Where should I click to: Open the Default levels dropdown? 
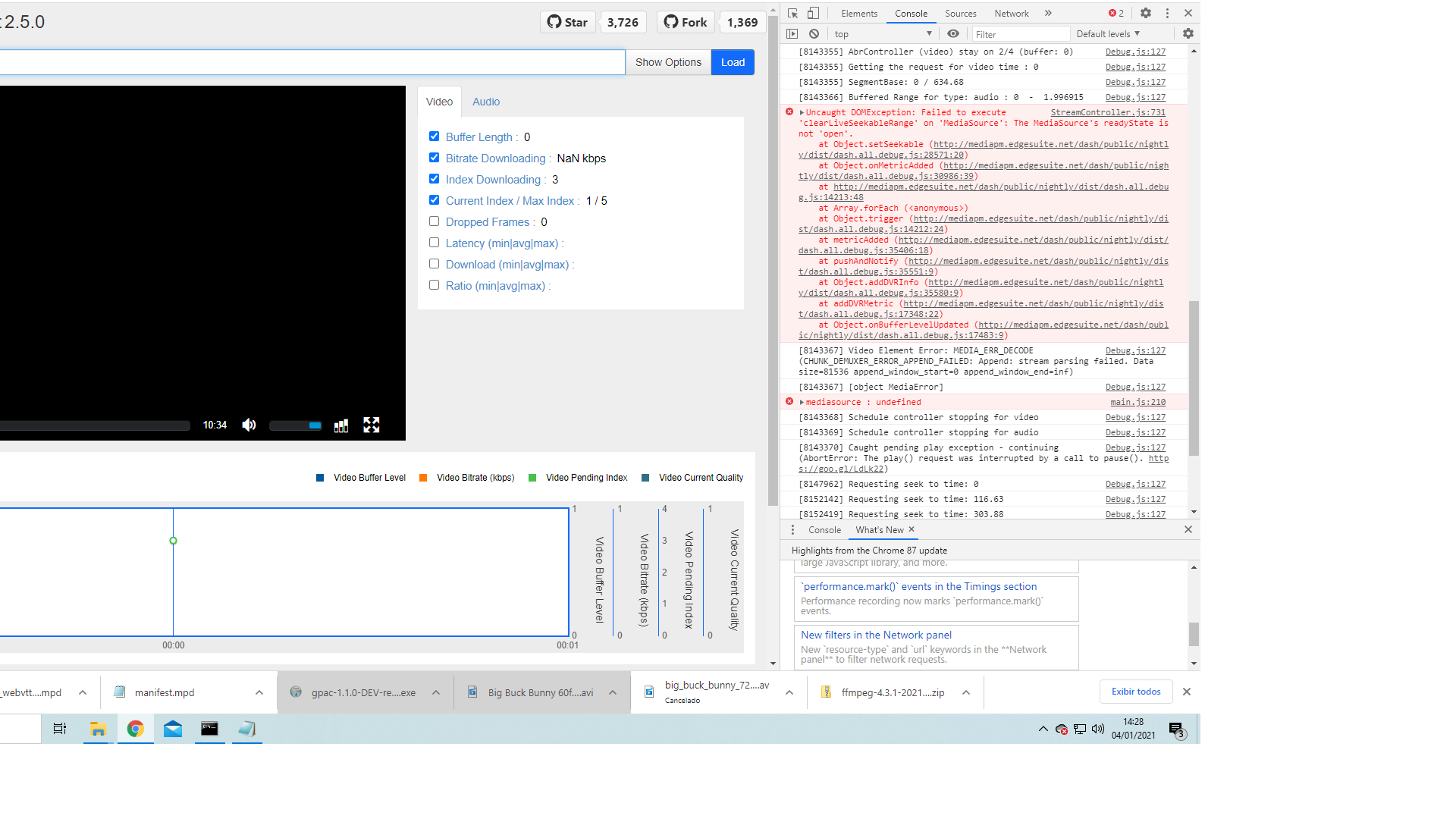pos(1109,33)
